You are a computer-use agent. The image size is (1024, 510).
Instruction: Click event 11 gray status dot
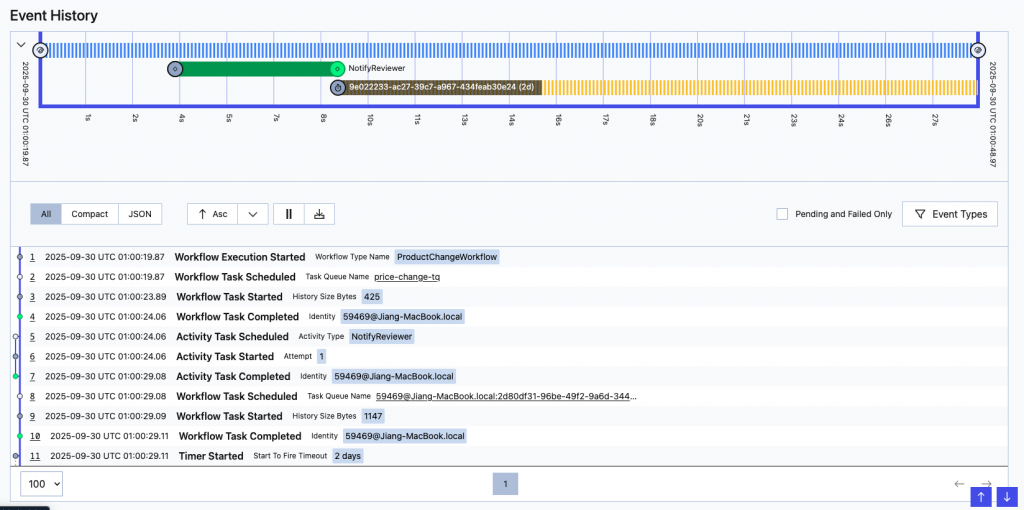(16, 456)
